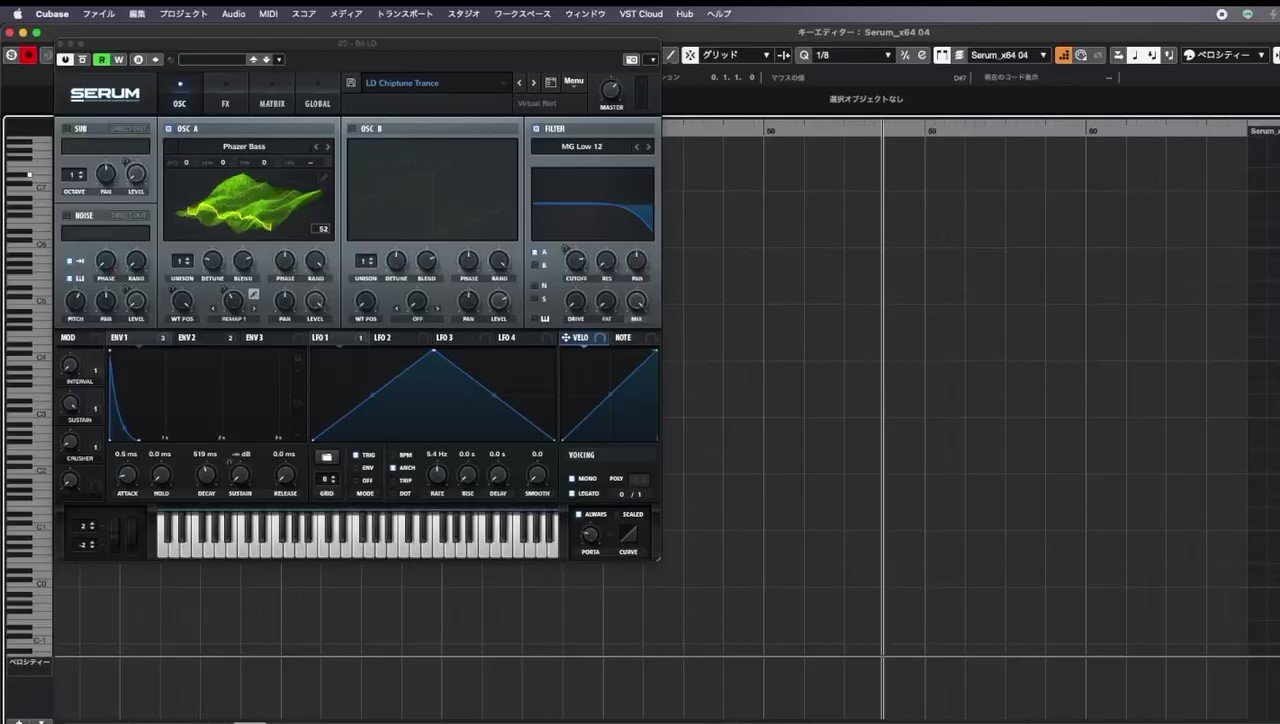Open the プロジェクト menu
Screen dimensions: 1280x724
[184, 14]
